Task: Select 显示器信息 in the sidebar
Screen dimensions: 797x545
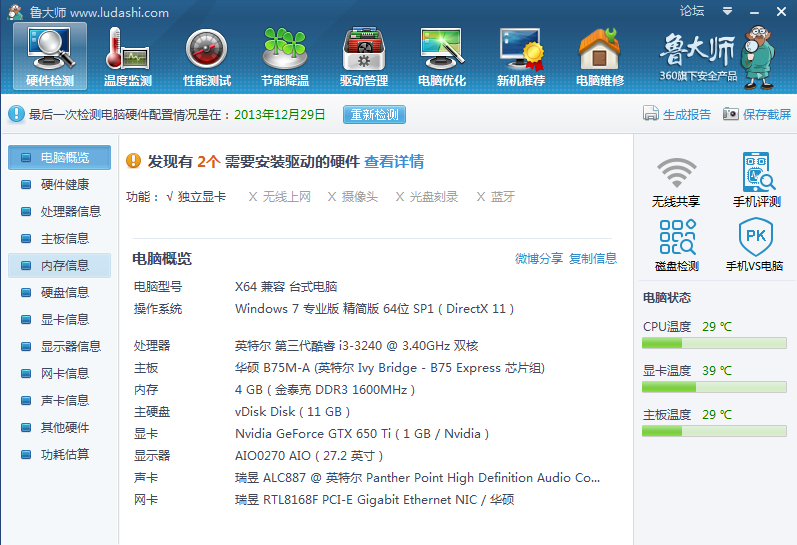Action: (59, 346)
